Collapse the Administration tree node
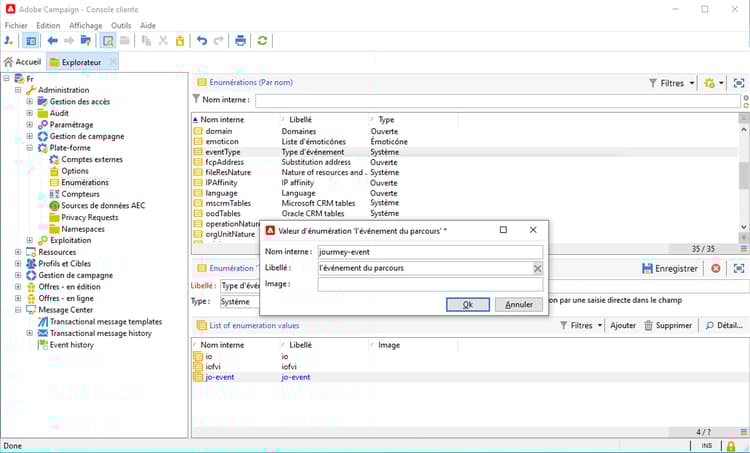Viewport: 750px width, 453px height. [18, 90]
